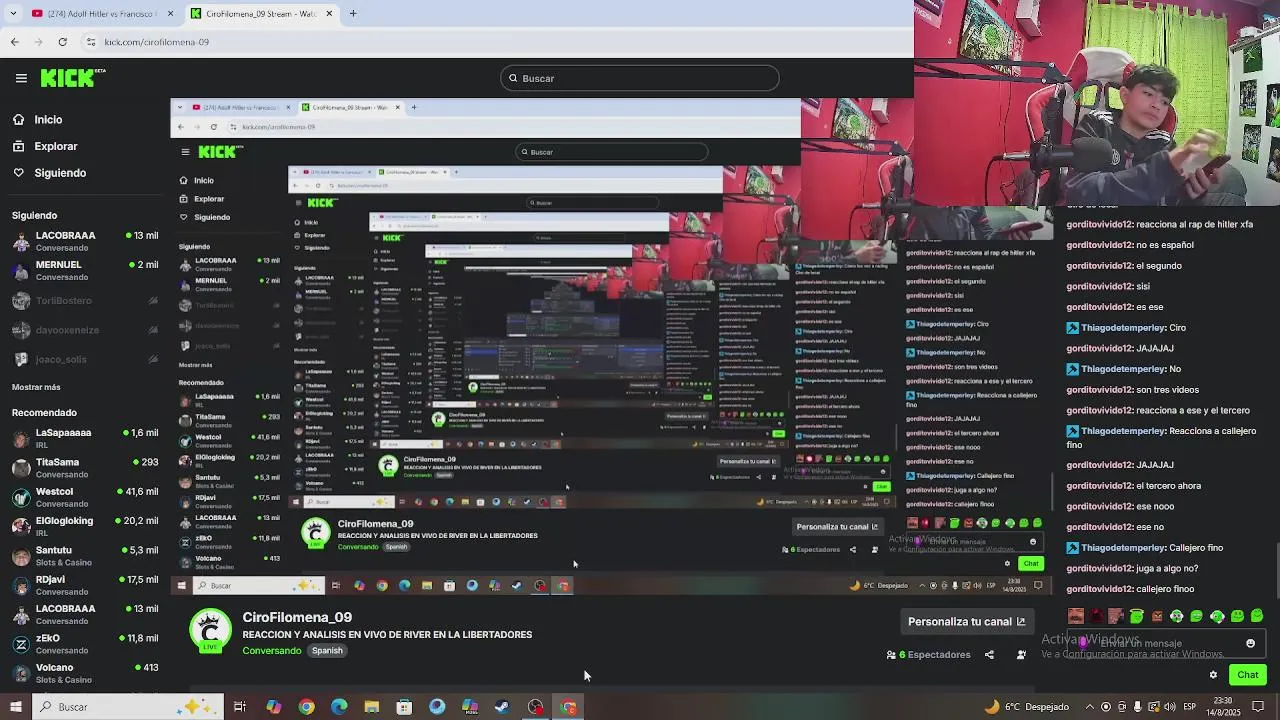The width and height of the screenshot is (1280, 720).
Task: Expand the Mostrar más following list
Action: (x=36, y=387)
